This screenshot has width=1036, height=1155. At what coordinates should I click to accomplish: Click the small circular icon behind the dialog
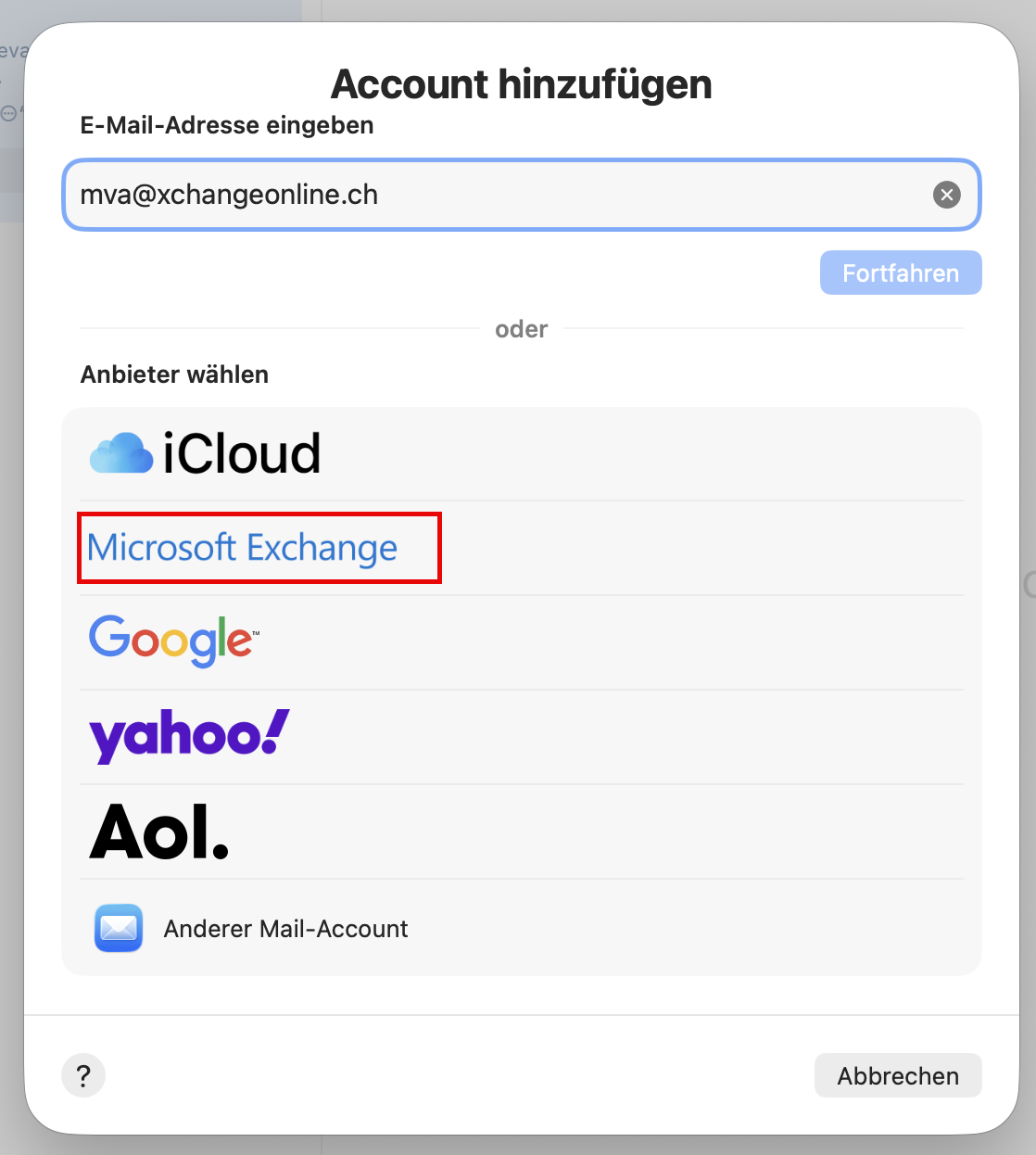(x=8, y=113)
